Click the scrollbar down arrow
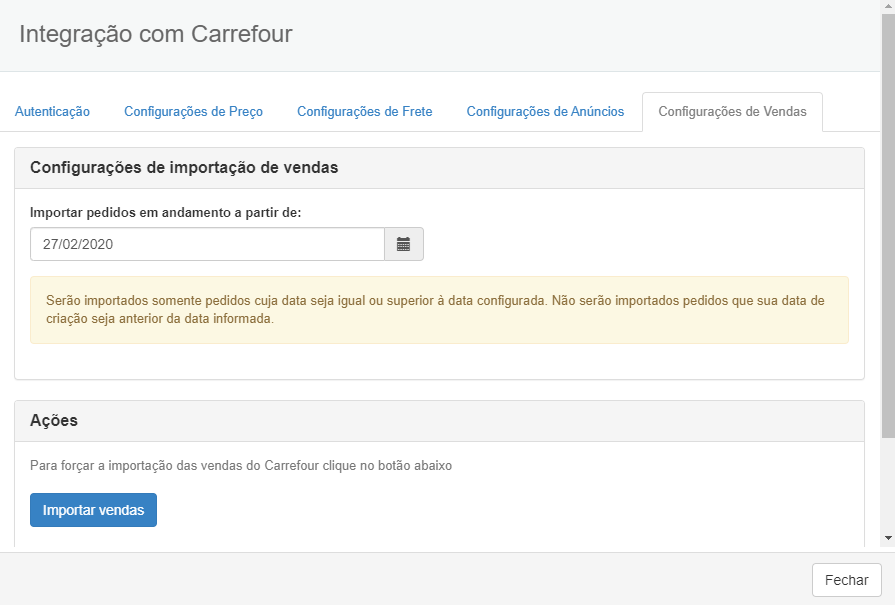This screenshot has width=895, height=605. click(888, 538)
